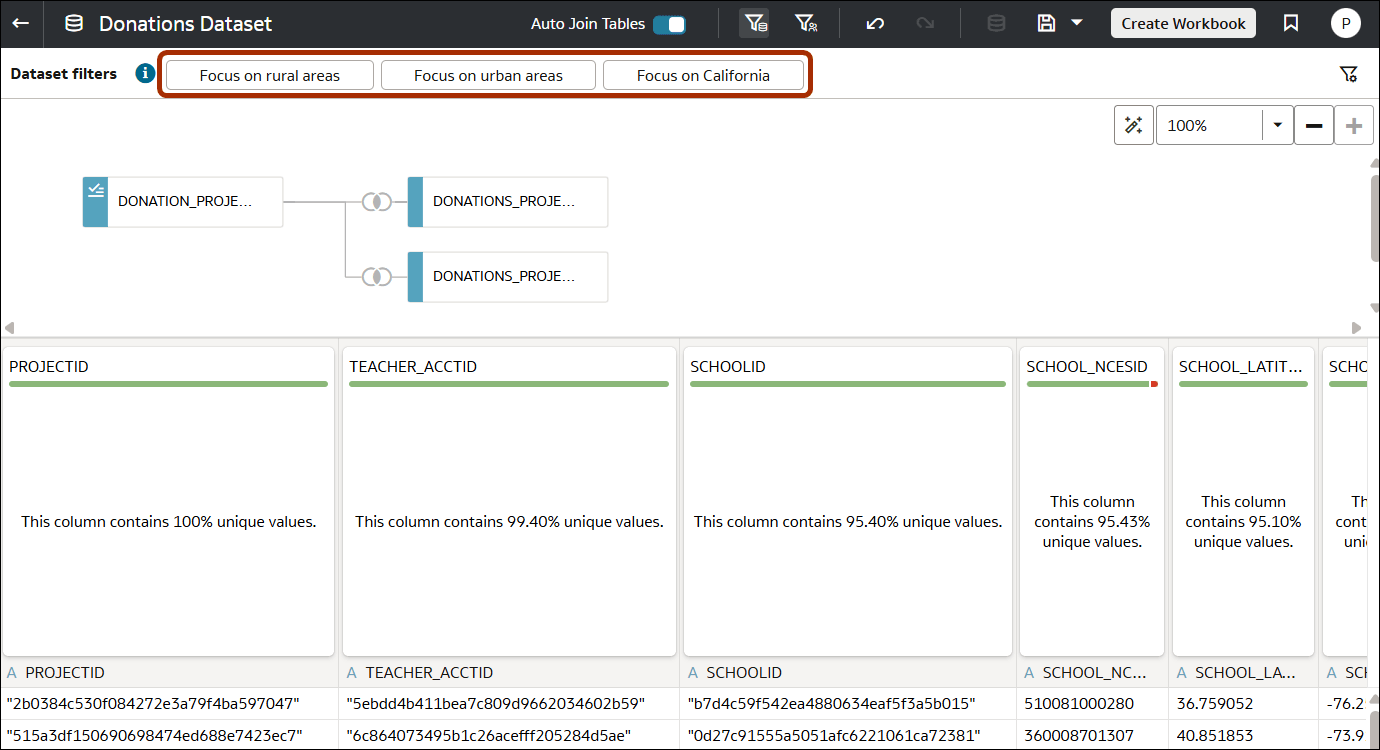1380x750 pixels.
Task: Select the Dataset filters funnel icon
Action: pyautogui.click(x=754, y=22)
